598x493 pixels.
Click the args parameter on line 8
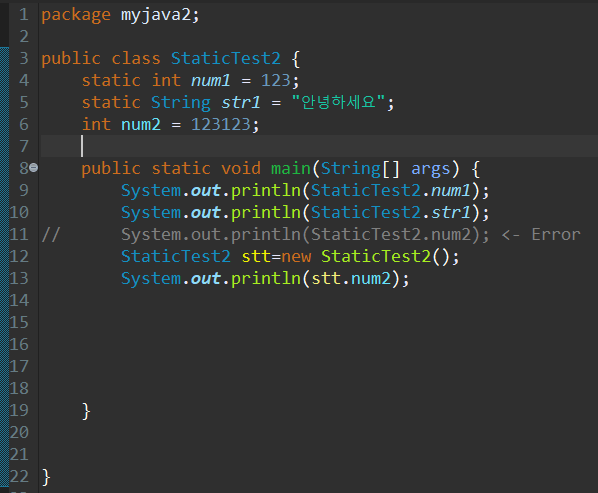431,169
